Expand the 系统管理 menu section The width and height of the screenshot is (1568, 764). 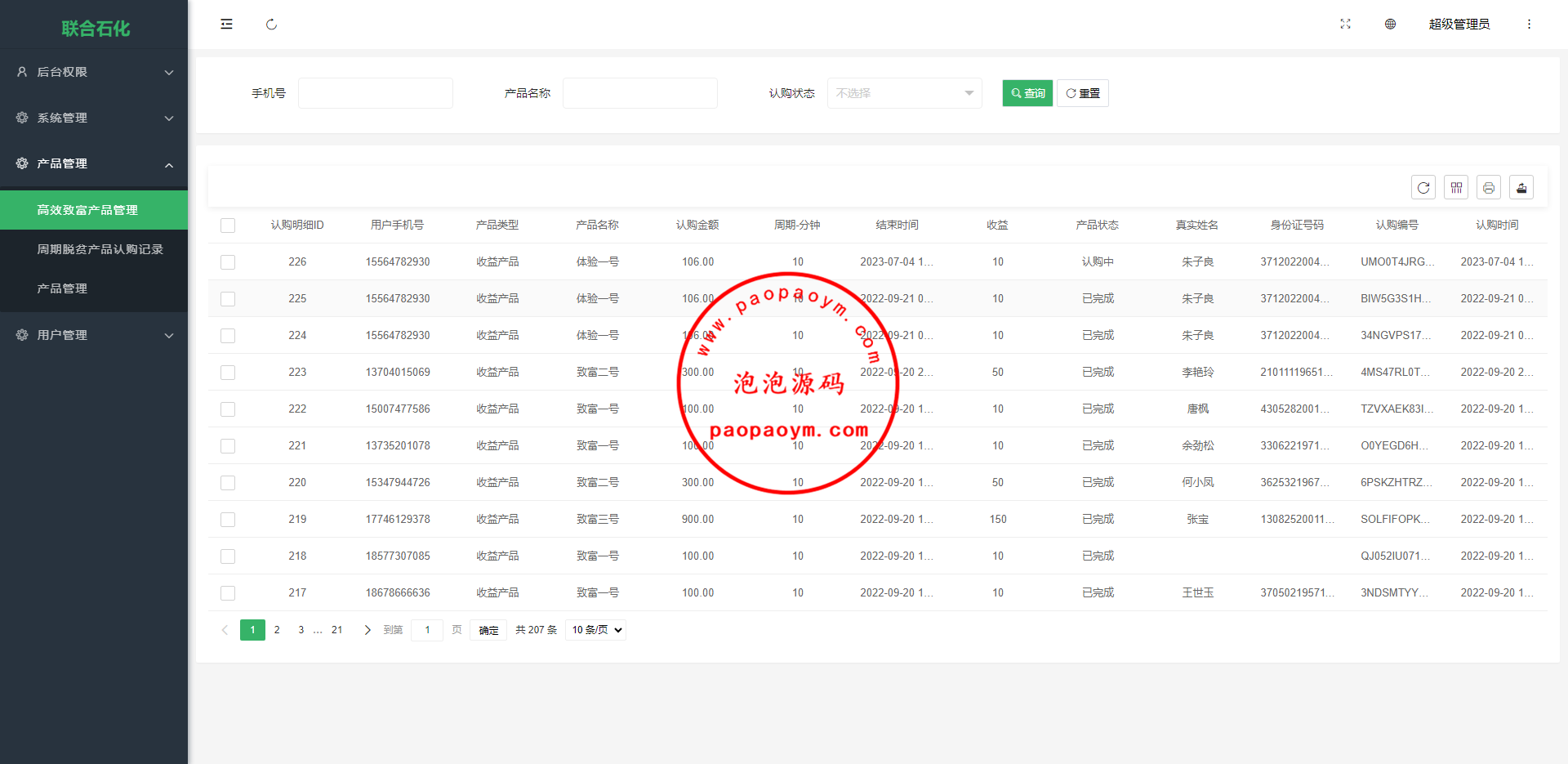[94, 118]
